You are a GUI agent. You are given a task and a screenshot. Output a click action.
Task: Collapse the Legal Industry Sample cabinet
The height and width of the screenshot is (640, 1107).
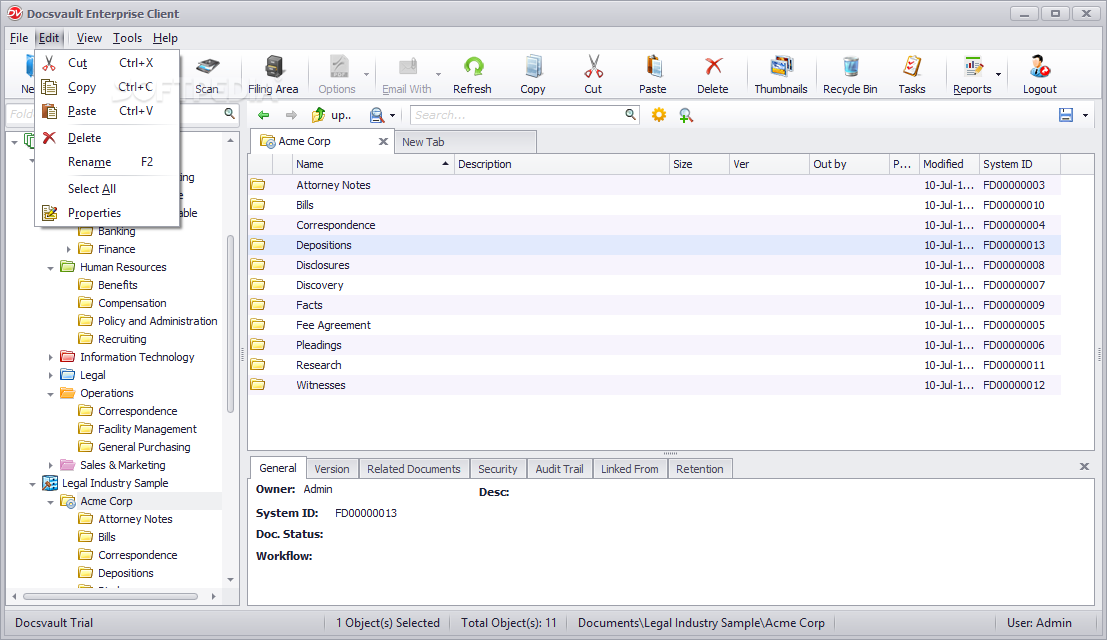[32, 484]
